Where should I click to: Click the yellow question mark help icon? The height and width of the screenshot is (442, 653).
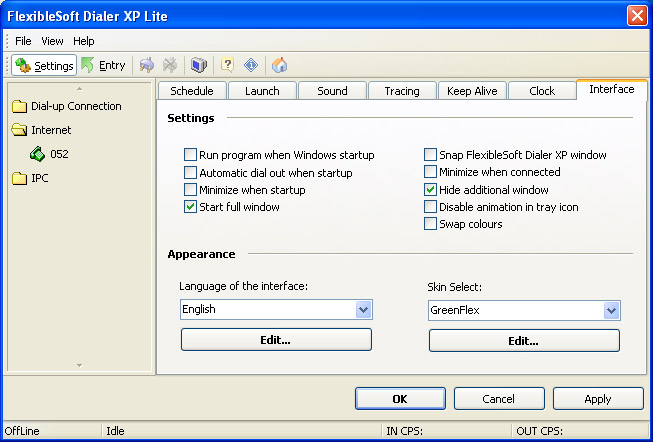(227, 65)
